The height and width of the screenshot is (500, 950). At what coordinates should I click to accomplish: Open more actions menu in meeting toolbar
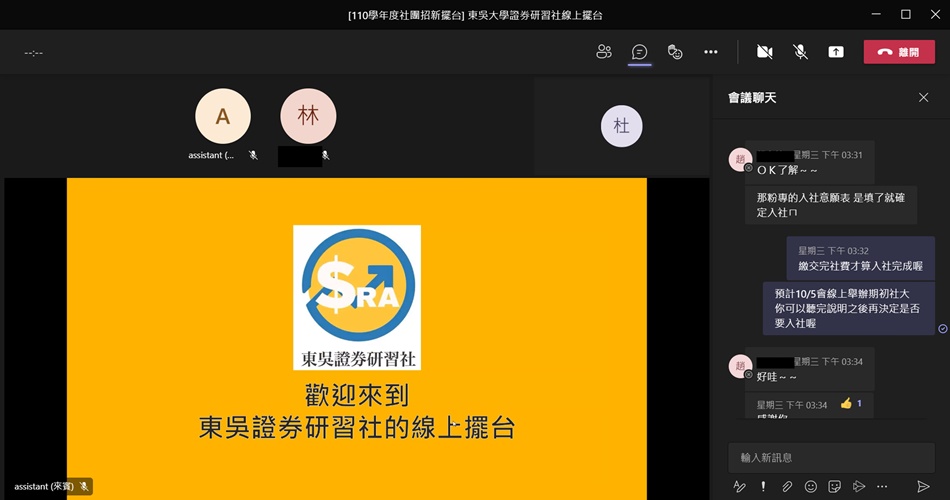coord(710,52)
